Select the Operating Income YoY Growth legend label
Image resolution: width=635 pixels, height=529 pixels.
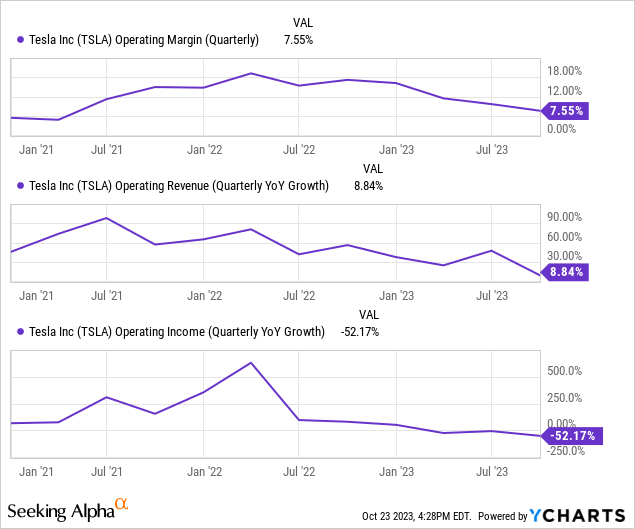(178, 331)
